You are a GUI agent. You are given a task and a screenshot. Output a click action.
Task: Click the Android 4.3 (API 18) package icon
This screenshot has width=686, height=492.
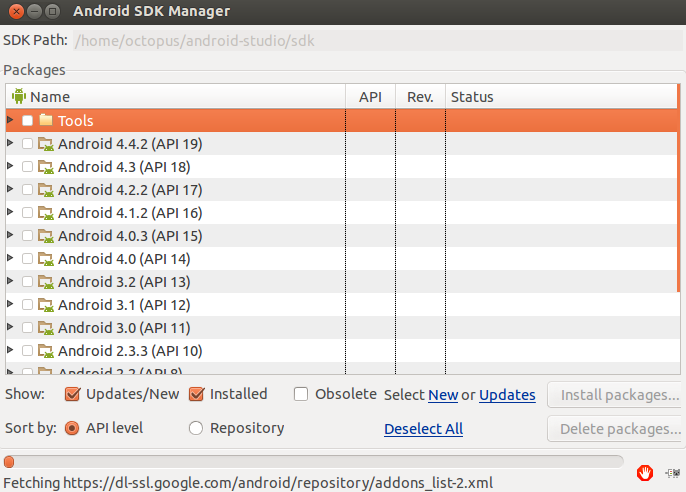pos(46,167)
